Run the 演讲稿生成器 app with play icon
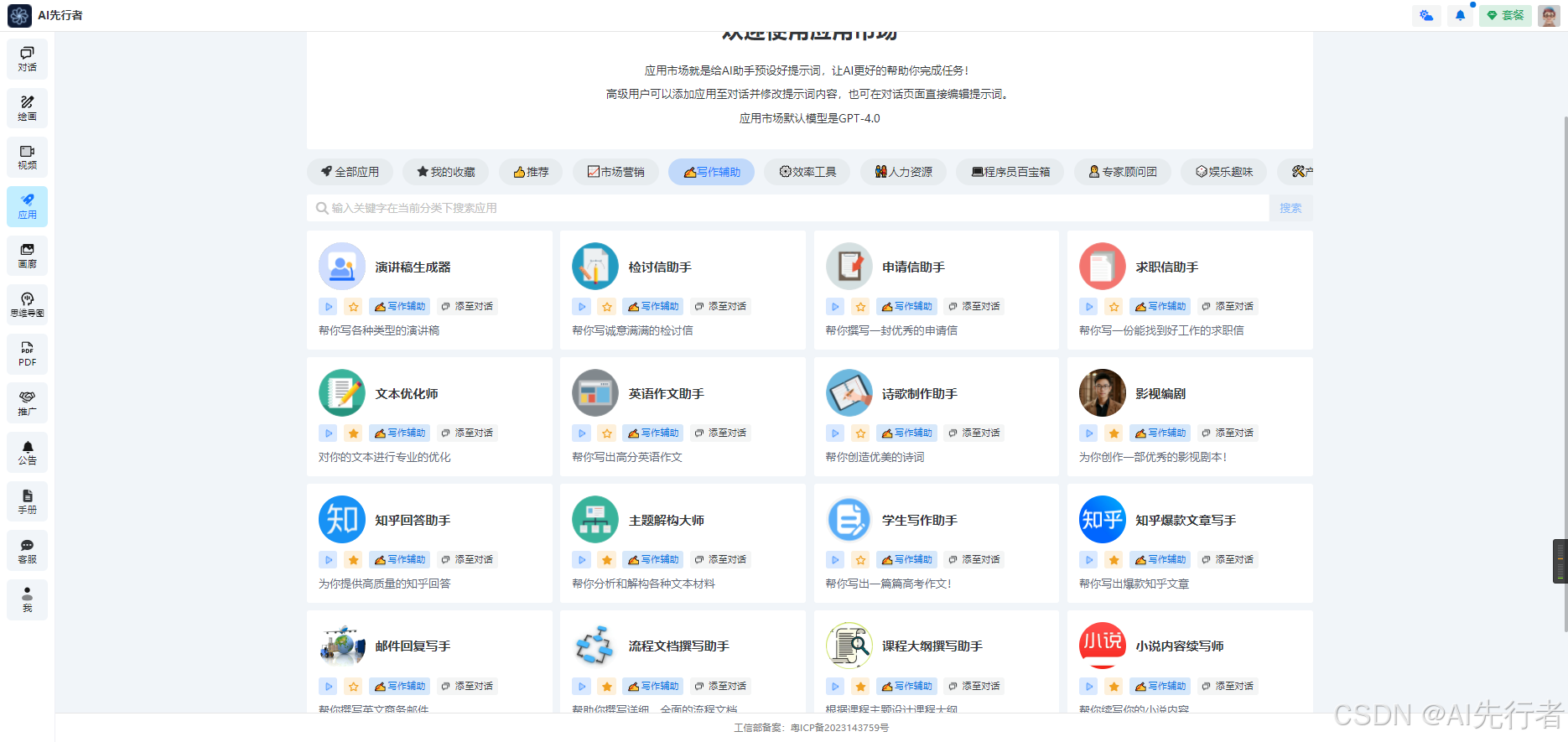 (x=329, y=307)
